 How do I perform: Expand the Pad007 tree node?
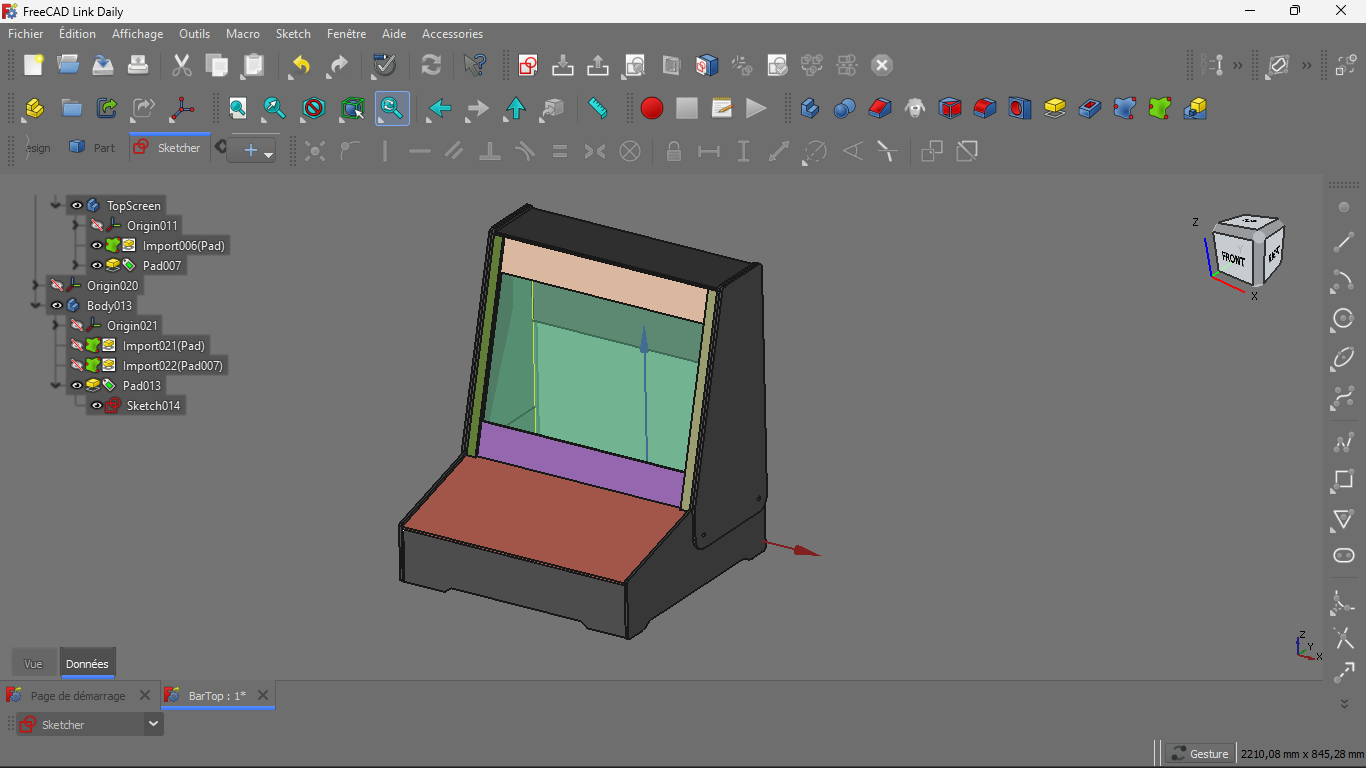(x=76, y=265)
